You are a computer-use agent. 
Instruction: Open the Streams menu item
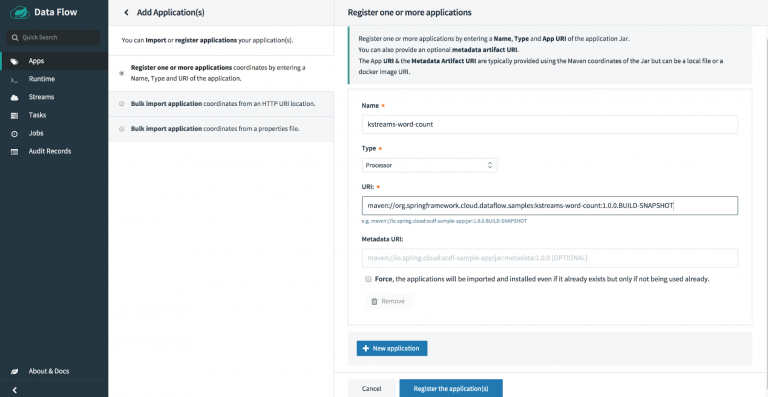click(54, 97)
